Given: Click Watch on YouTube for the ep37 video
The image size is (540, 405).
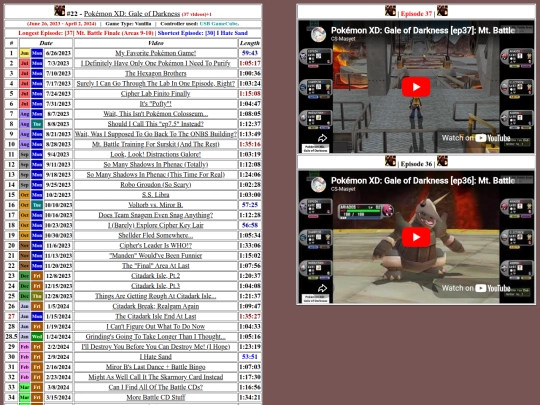Looking at the screenshot, I should (476, 138).
